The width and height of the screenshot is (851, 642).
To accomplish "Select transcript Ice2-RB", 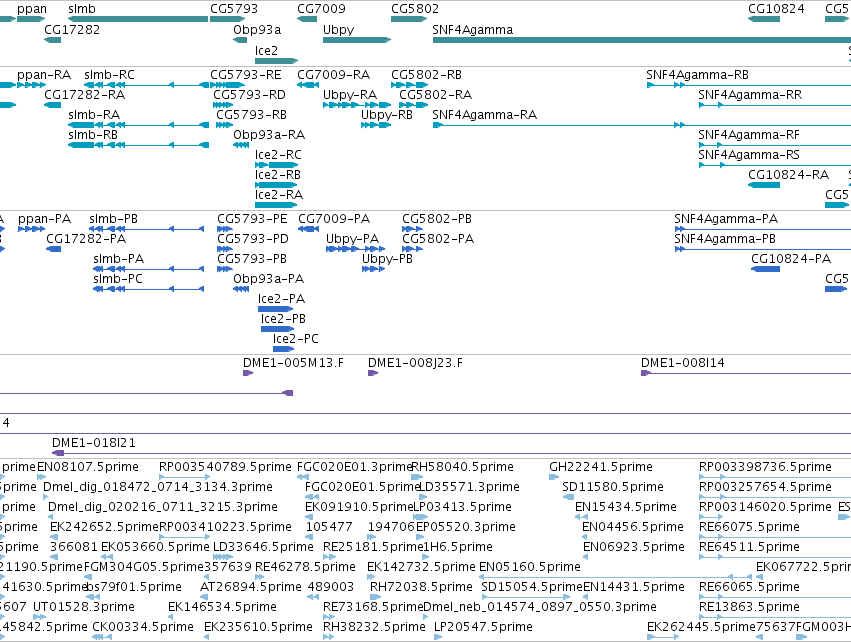I will (277, 175).
